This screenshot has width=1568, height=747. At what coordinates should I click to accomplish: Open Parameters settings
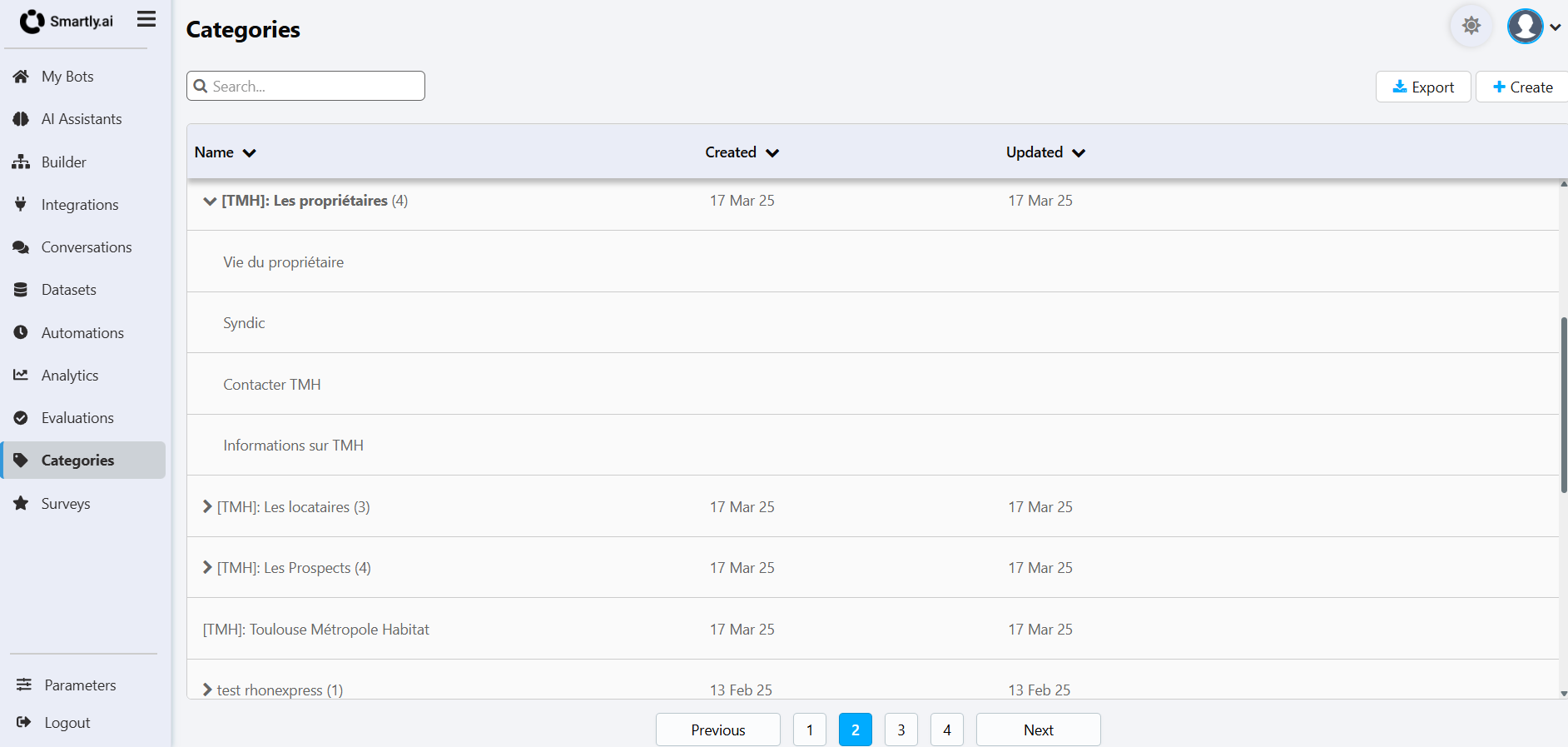click(x=80, y=685)
